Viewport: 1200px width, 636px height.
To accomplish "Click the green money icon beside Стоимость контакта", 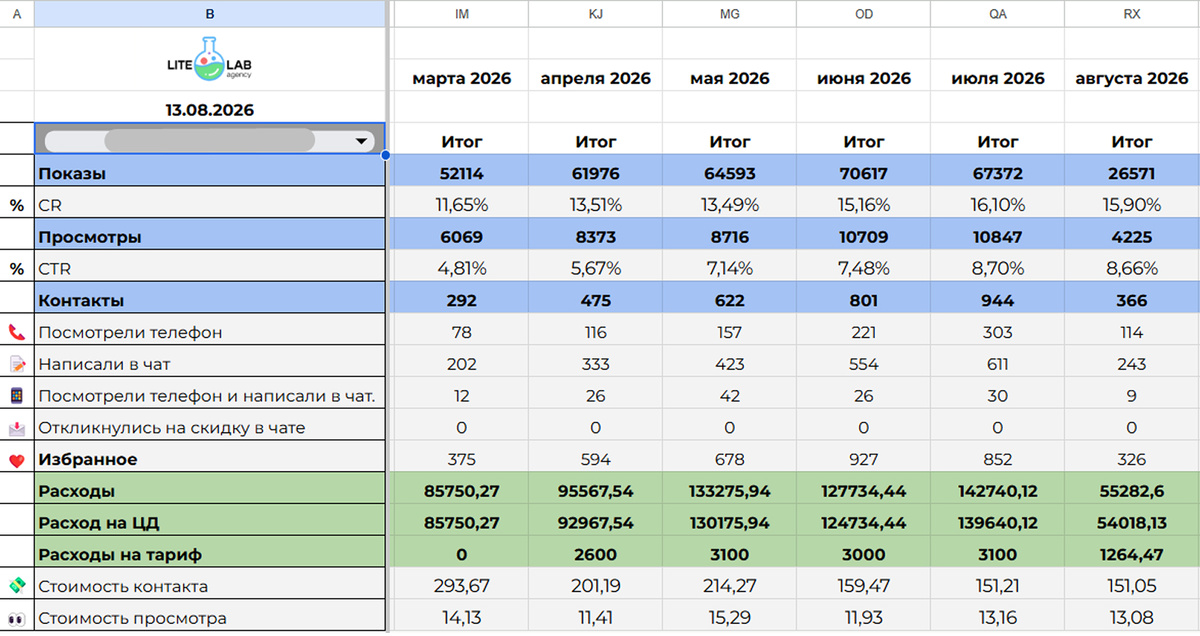I will tap(17, 585).
